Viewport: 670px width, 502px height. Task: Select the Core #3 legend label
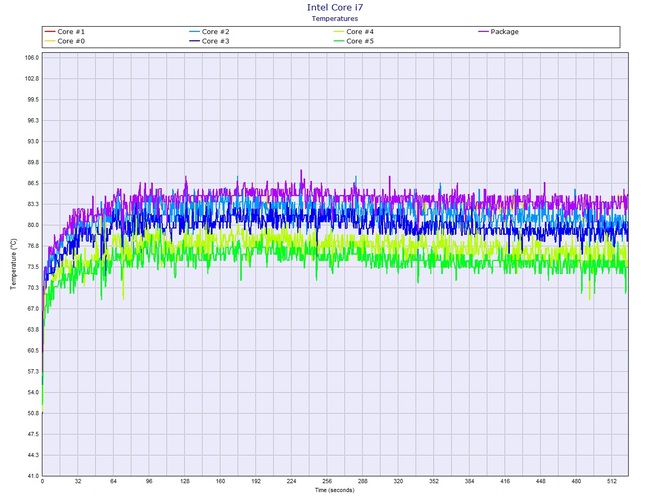click(216, 41)
